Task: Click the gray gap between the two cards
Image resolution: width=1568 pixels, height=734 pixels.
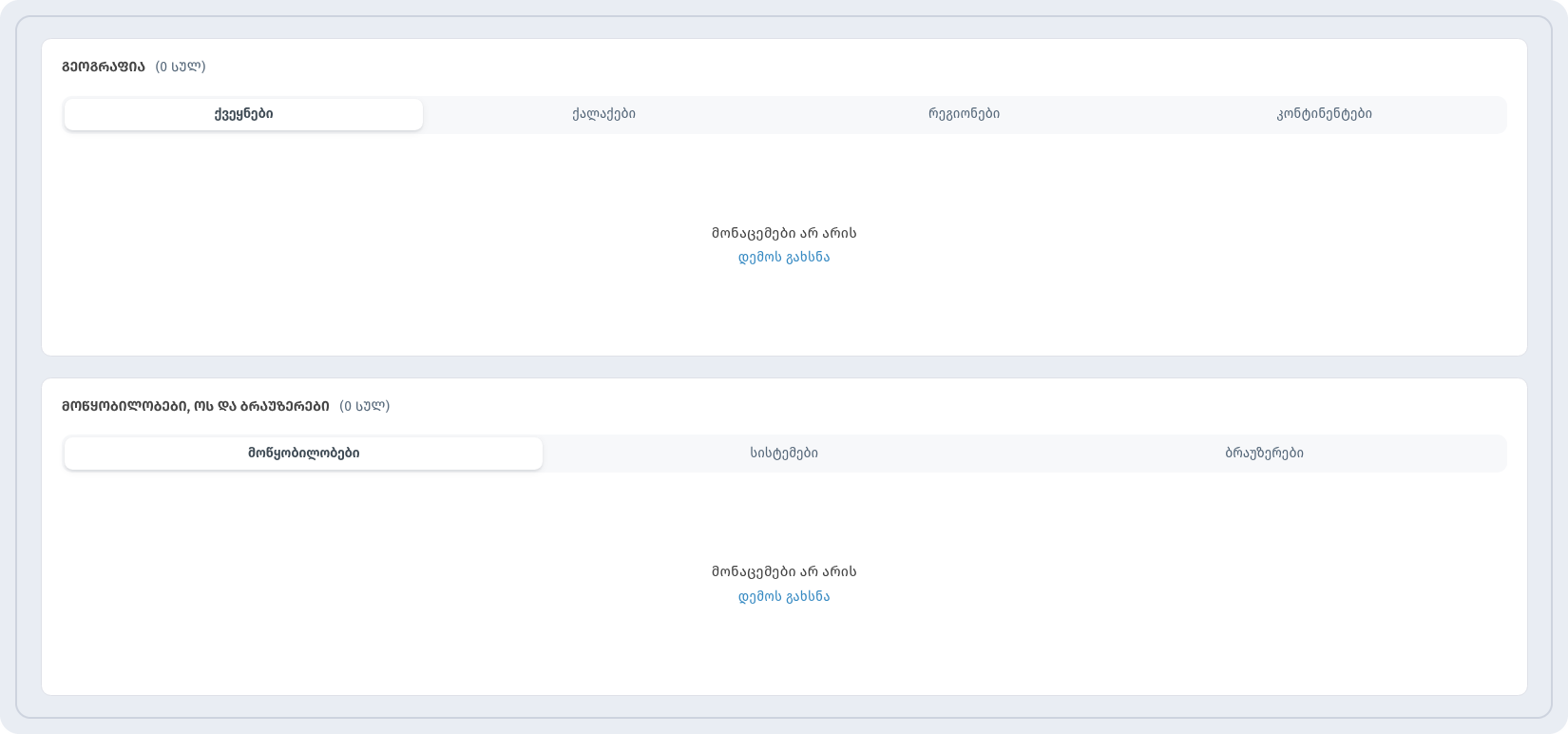Action: point(784,367)
